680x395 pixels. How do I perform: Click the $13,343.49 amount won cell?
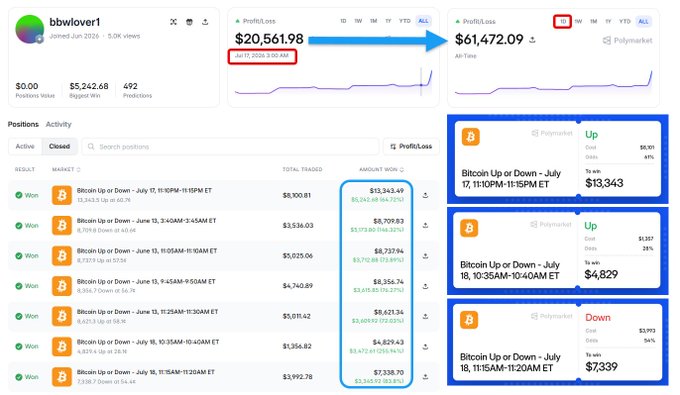pyautogui.click(x=386, y=191)
